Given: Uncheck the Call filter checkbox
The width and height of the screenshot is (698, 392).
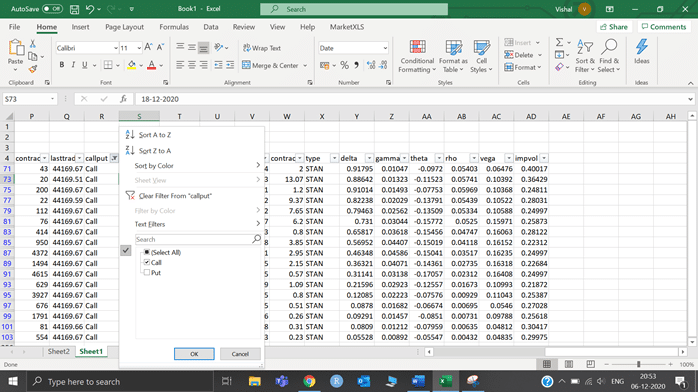Looking at the screenshot, I should [x=146, y=263].
